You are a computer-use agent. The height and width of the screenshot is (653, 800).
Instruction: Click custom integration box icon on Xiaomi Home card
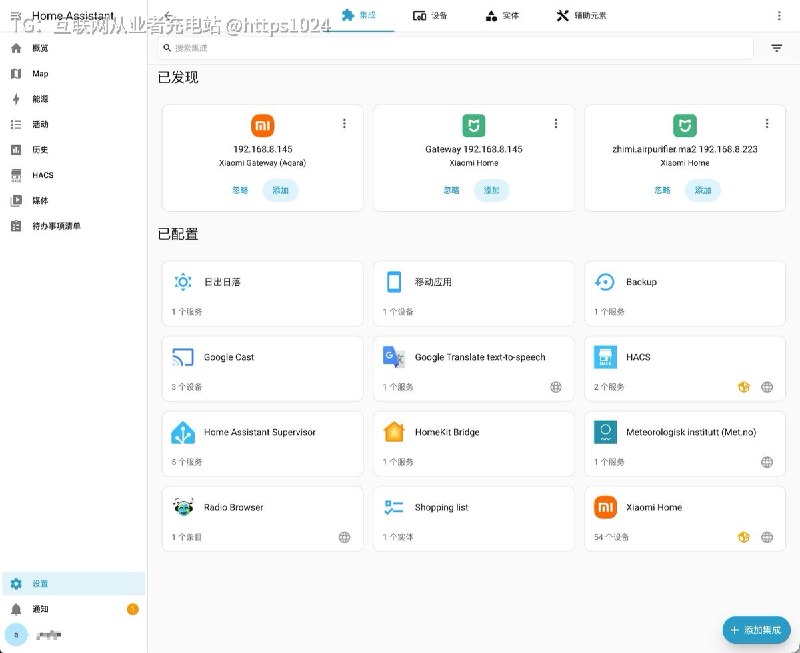pos(744,537)
